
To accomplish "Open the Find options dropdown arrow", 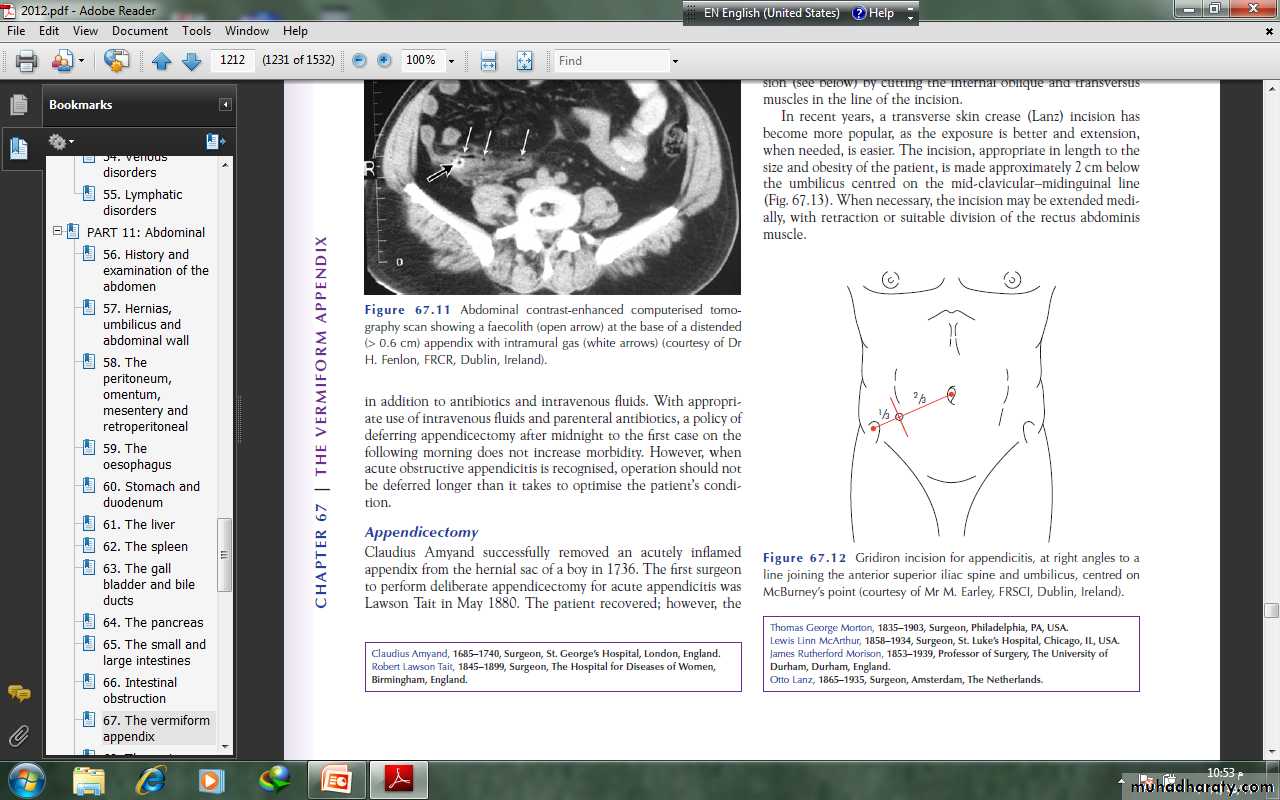I will 675,61.
